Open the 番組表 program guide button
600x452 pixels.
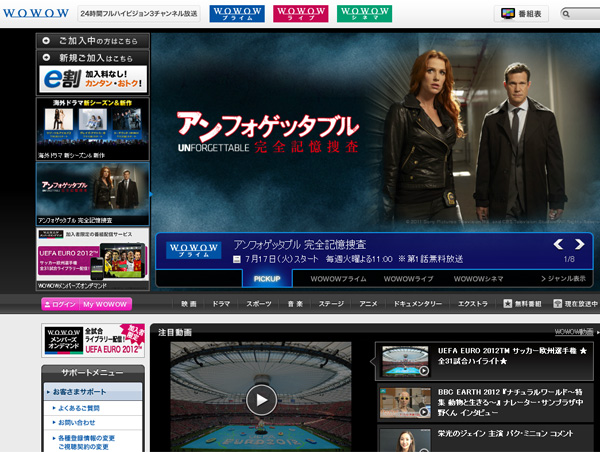[521, 14]
